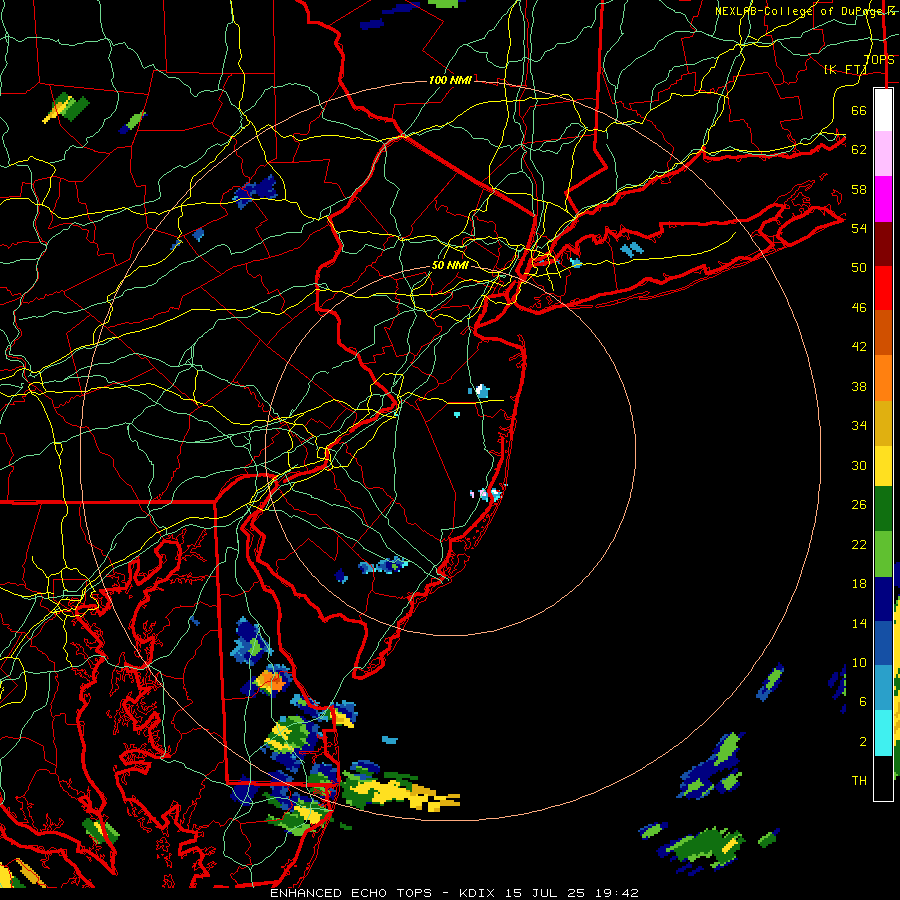
Task: Click the white swatch in the tops legend
Action: (x=883, y=110)
